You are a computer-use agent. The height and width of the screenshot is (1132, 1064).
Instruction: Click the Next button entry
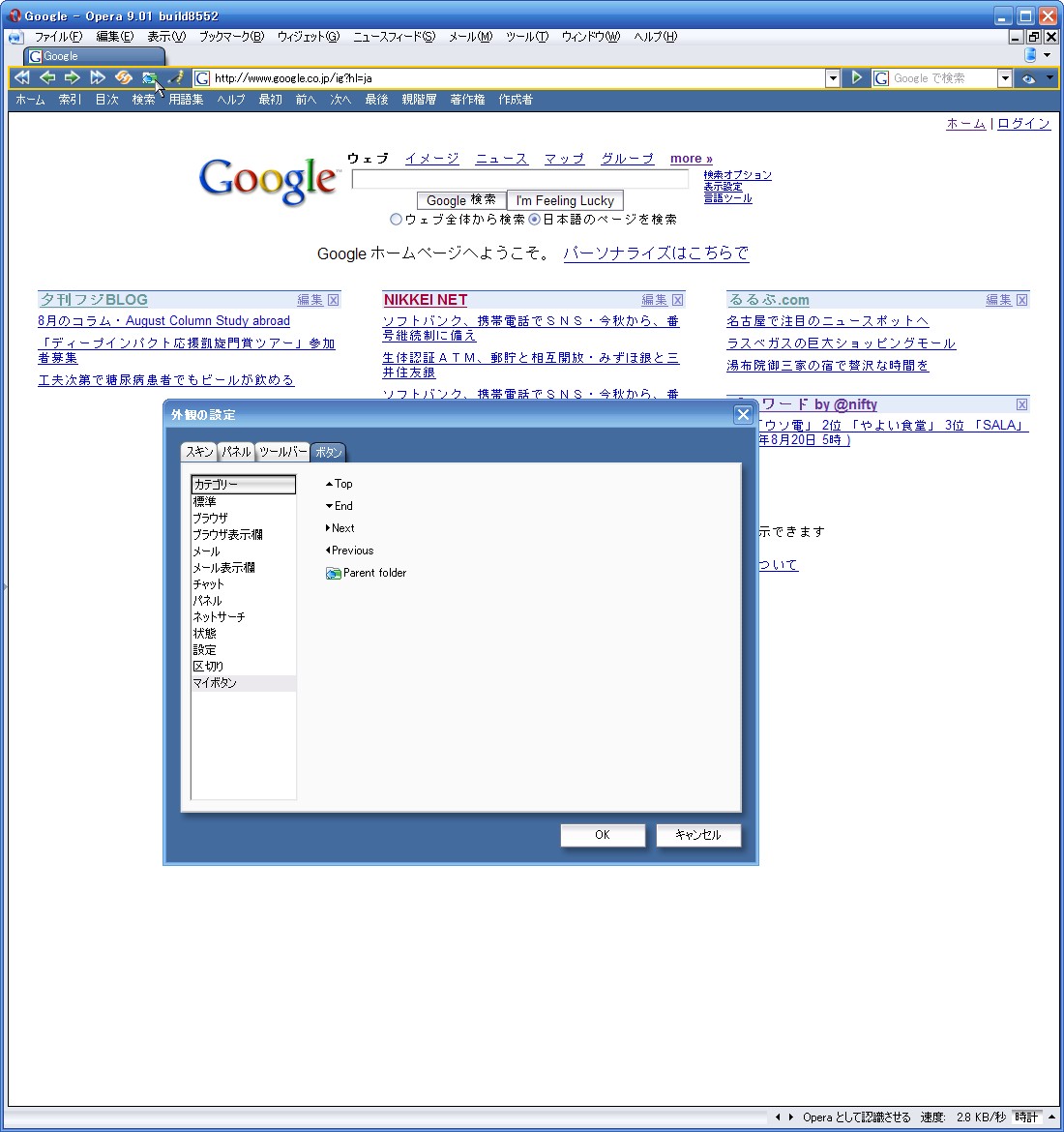tap(340, 528)
